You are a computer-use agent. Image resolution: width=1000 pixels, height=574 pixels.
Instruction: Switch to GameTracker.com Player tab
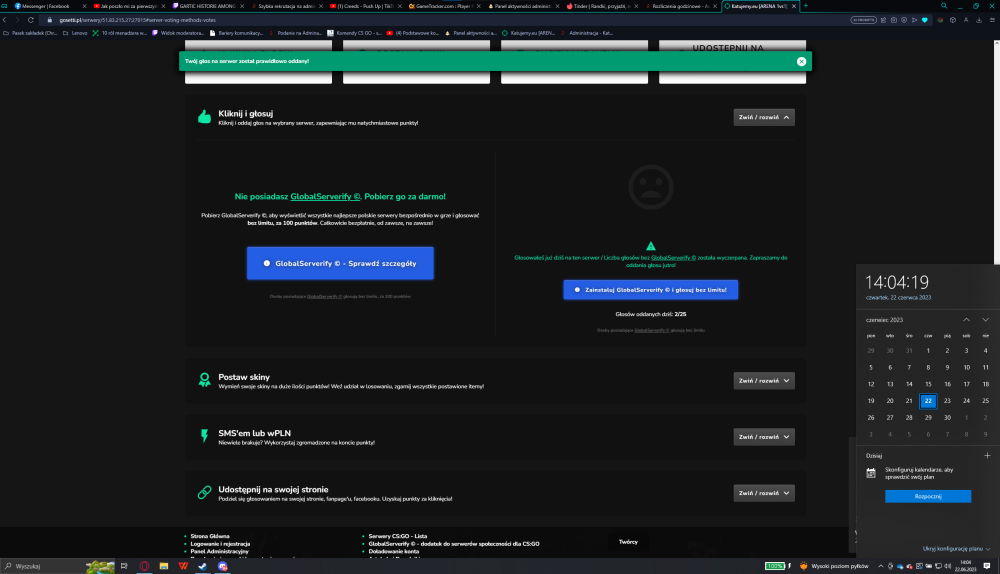tap(443, 6)
